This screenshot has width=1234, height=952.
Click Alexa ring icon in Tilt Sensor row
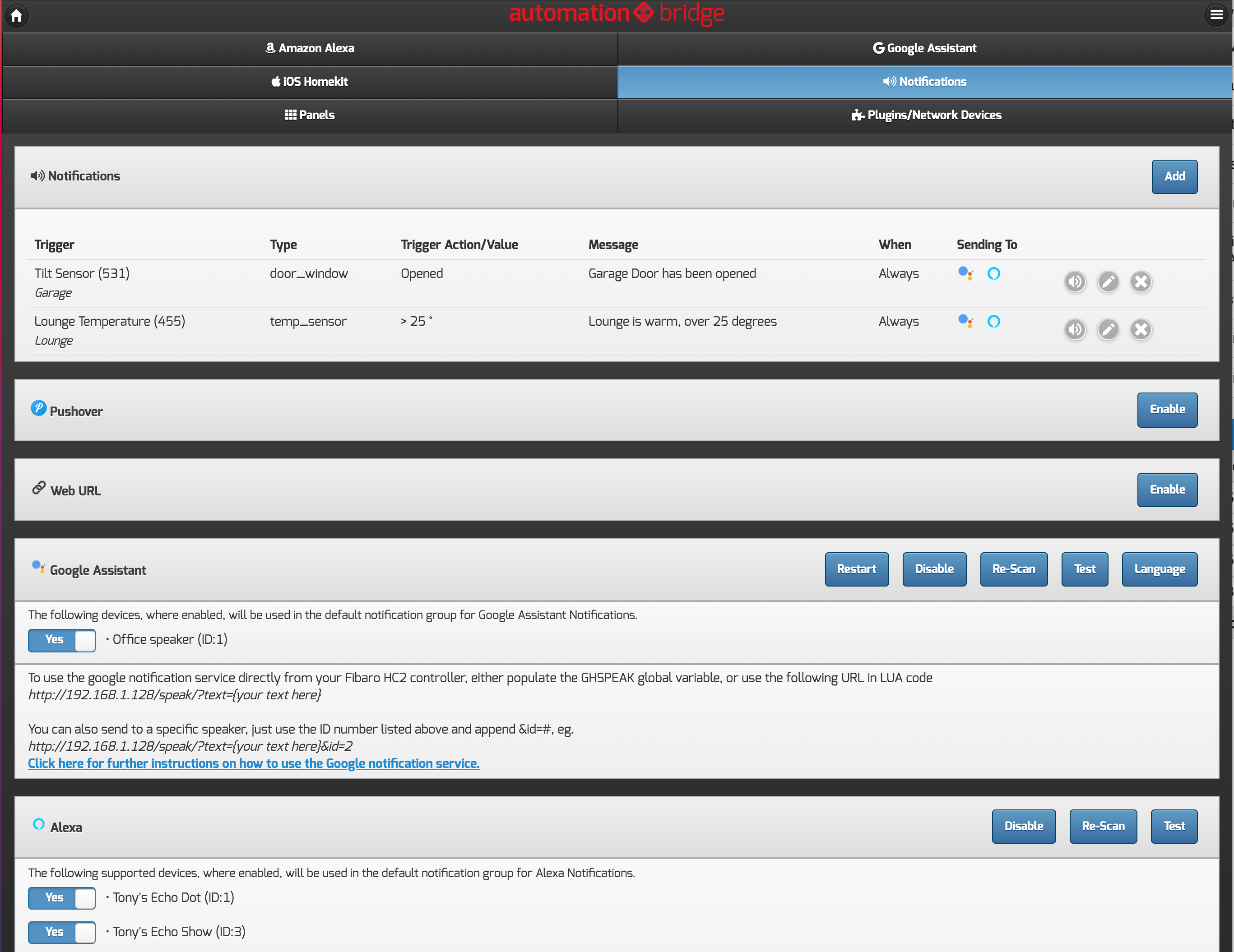[993, 274]
